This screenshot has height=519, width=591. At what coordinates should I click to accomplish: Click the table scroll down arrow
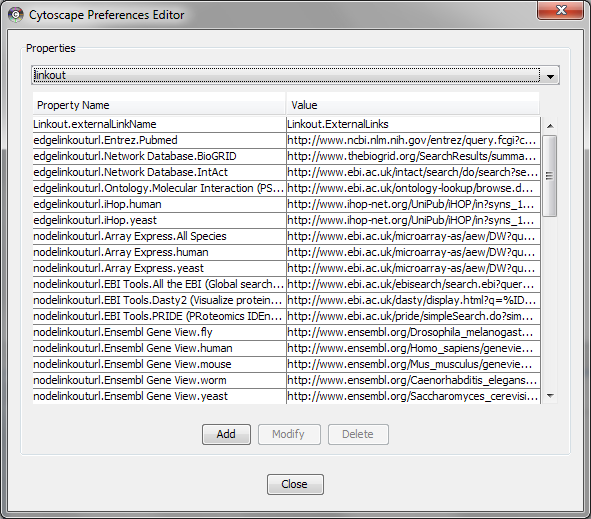point(550,396)
